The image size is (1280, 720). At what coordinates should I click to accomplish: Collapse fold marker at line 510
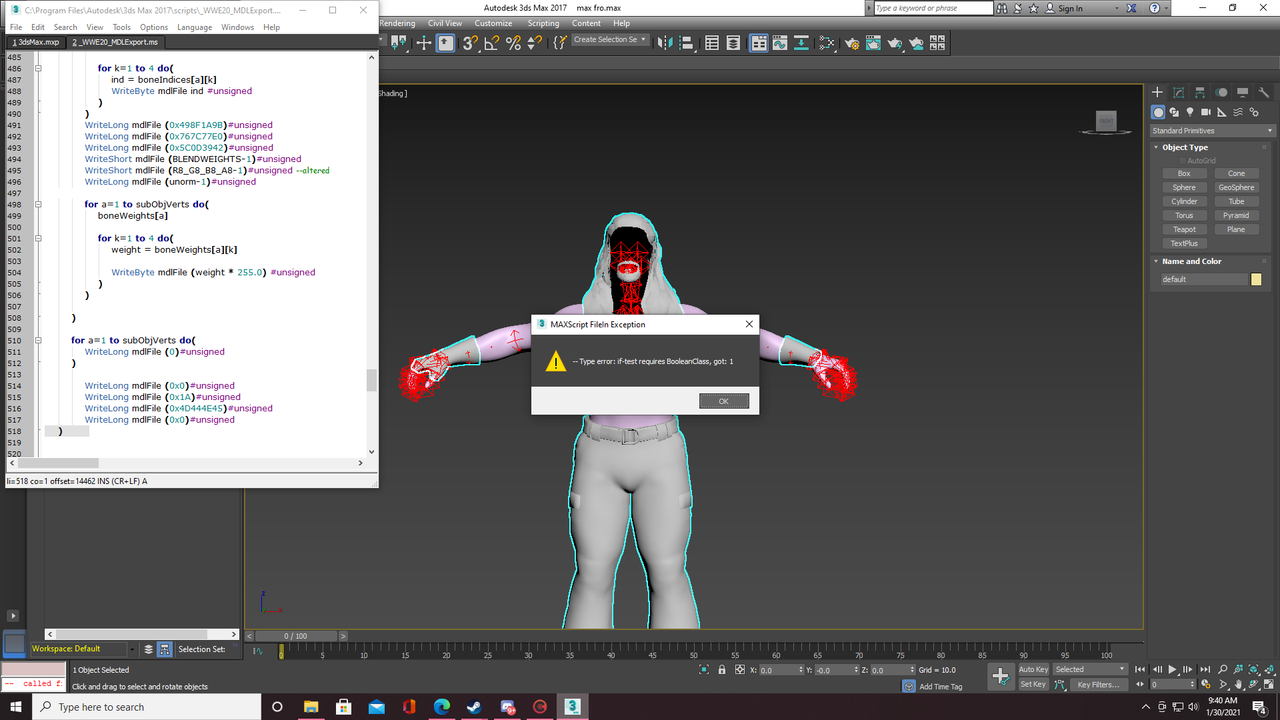point(38,340)
